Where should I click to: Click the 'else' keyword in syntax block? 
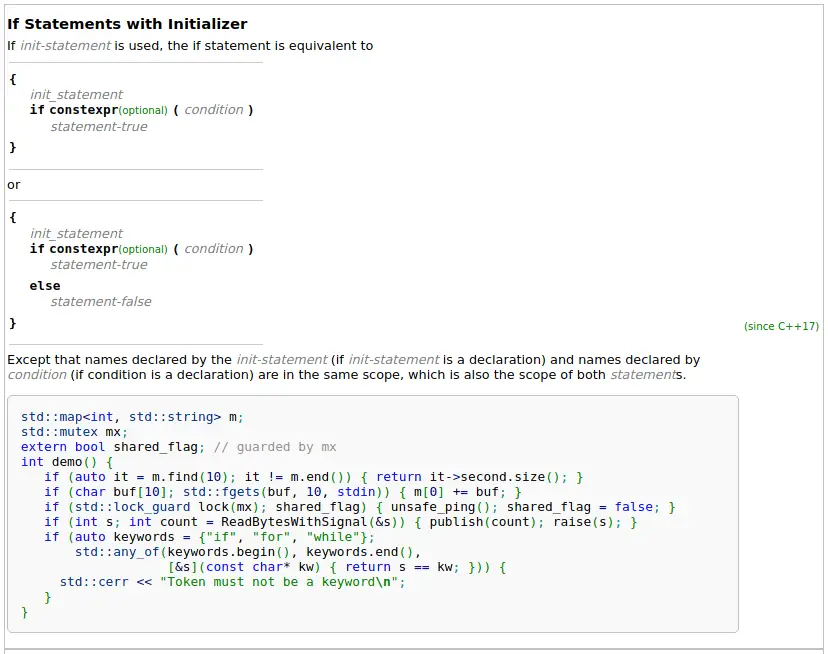pos(45,286)
